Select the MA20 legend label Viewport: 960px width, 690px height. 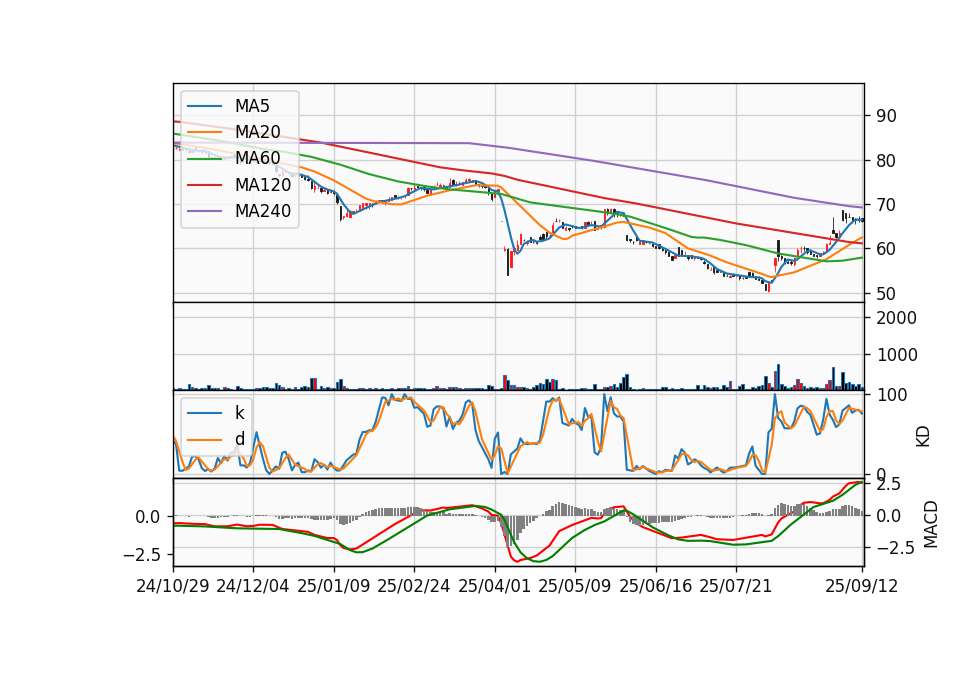point(258,132)
